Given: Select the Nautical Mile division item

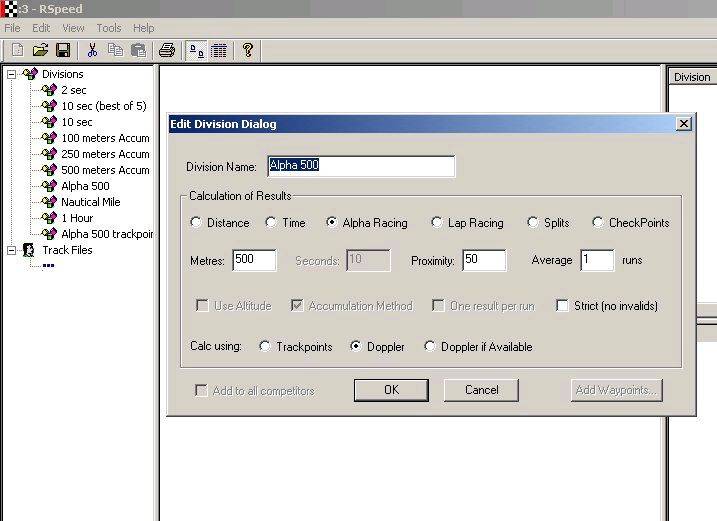Looking at the screenshot, I should click(88, 202).
